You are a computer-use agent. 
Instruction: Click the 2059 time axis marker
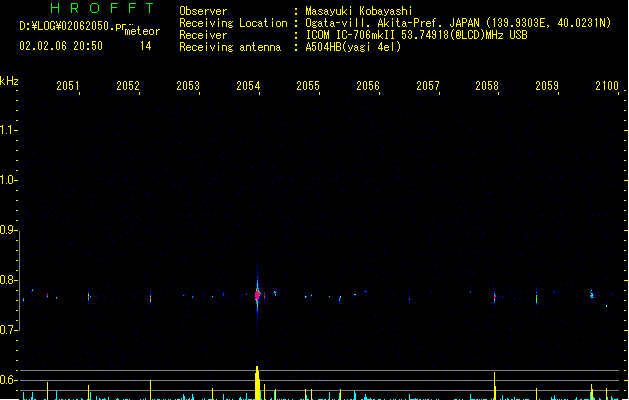(547, 86)
